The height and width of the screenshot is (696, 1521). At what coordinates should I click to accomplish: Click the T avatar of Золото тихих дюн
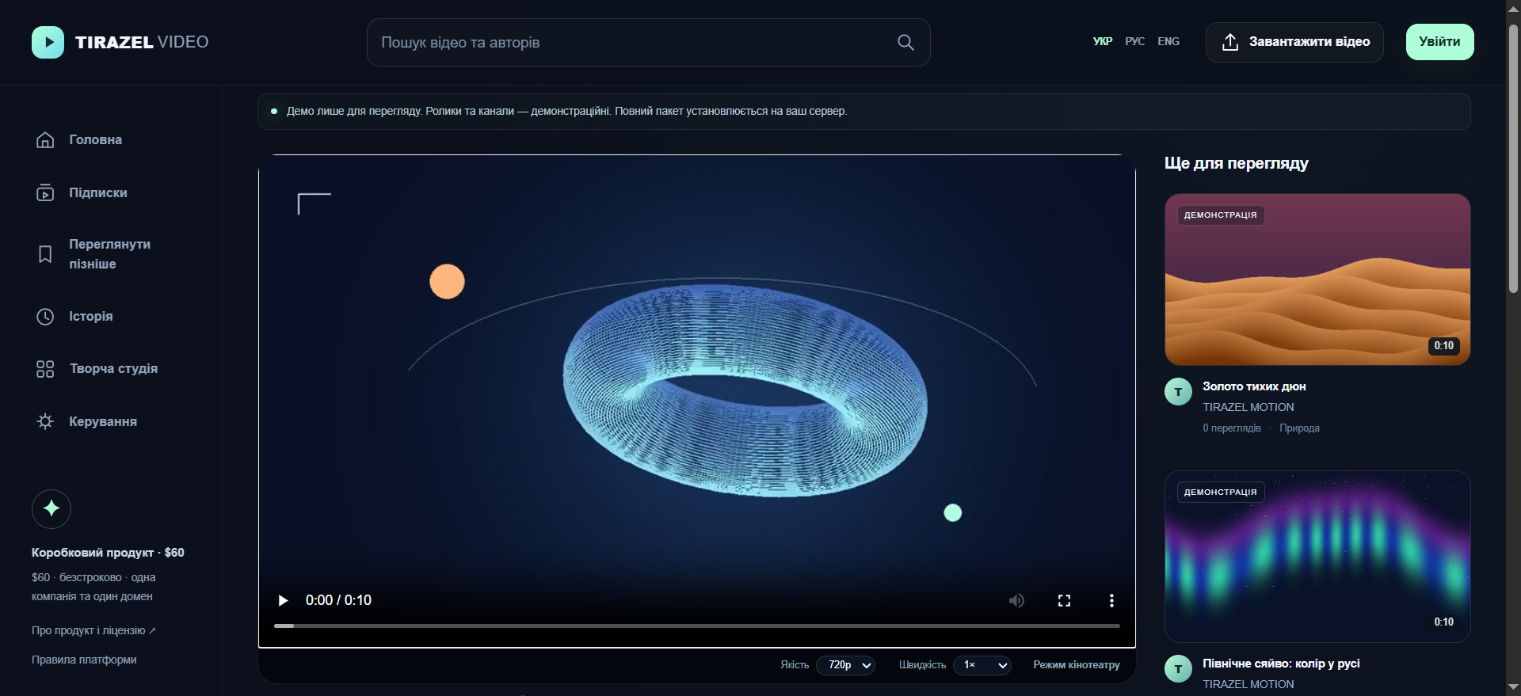coord(1179,392)
